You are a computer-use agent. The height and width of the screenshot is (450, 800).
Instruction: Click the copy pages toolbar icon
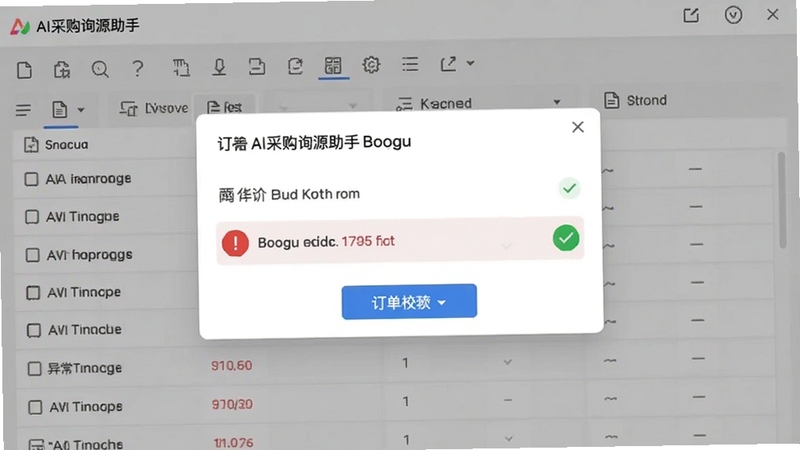pyautogui.click(x=181, y=68)
